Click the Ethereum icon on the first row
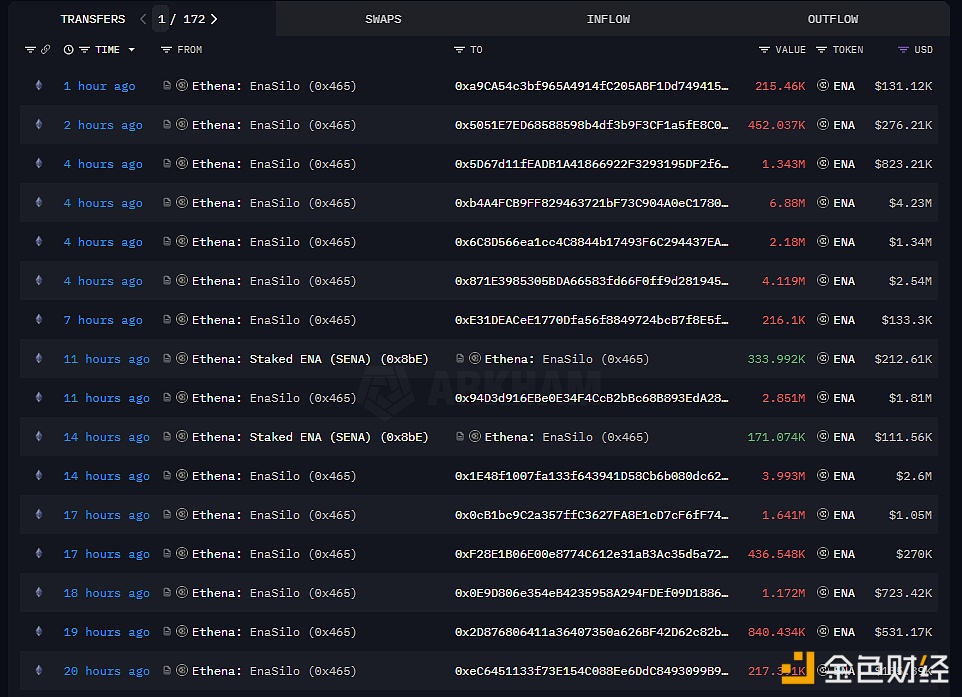The width and height of the screenshot is (962, 697). (39, 86)
